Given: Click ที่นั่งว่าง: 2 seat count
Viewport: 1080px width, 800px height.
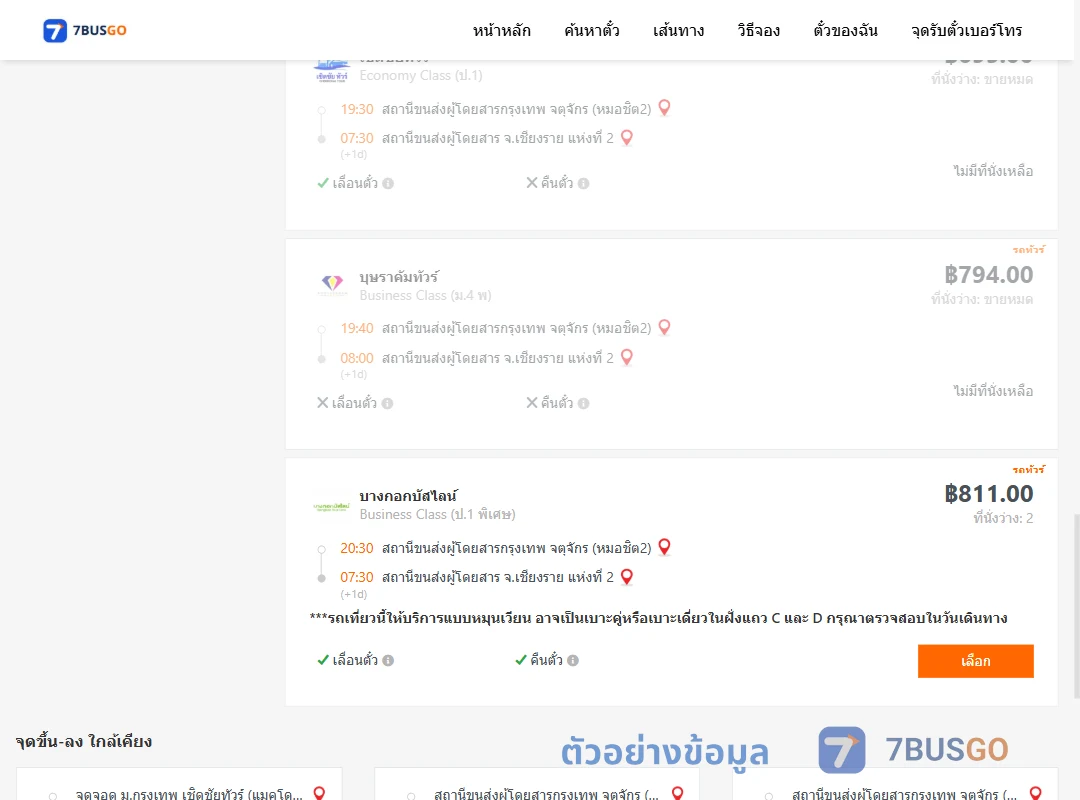Looking at the screenshot, I should click(1003, 518).
